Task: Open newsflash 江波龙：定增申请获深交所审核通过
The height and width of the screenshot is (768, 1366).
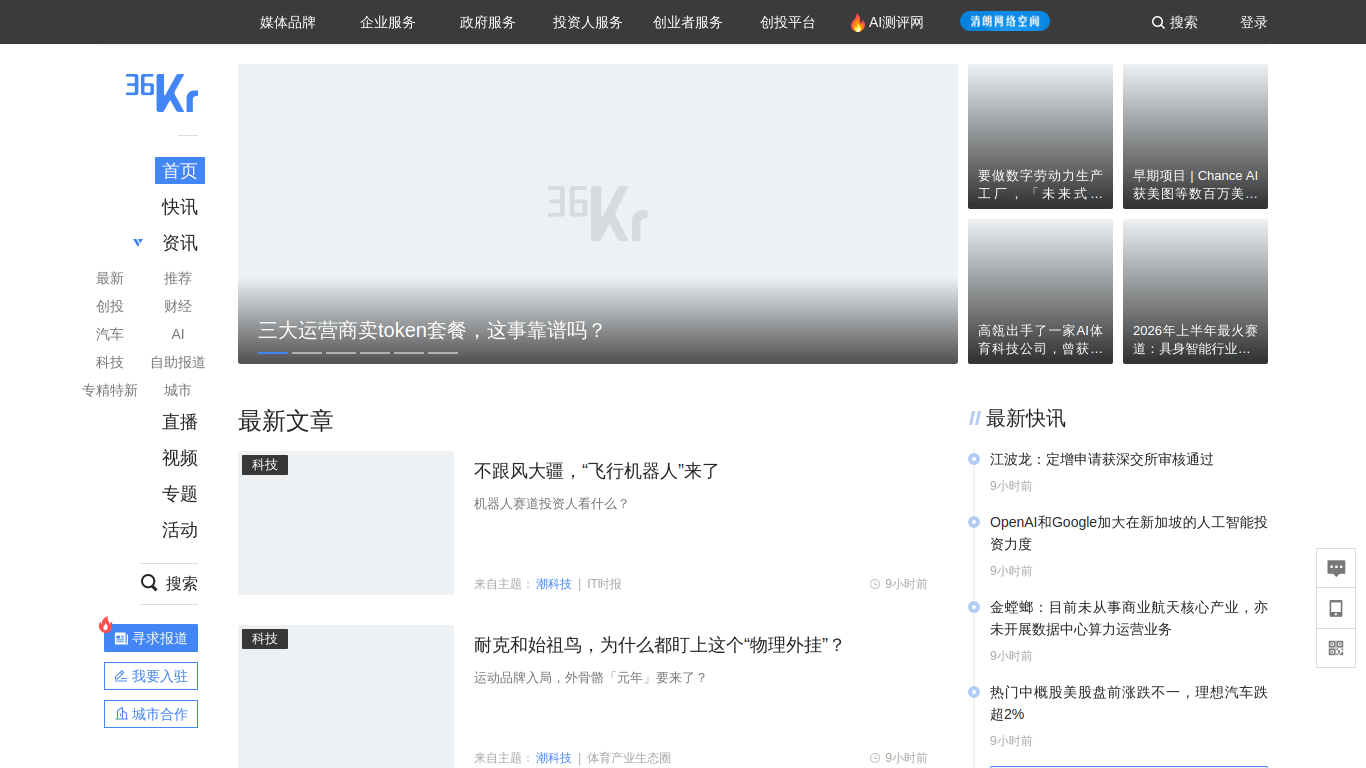Action: click(1102, 459)
